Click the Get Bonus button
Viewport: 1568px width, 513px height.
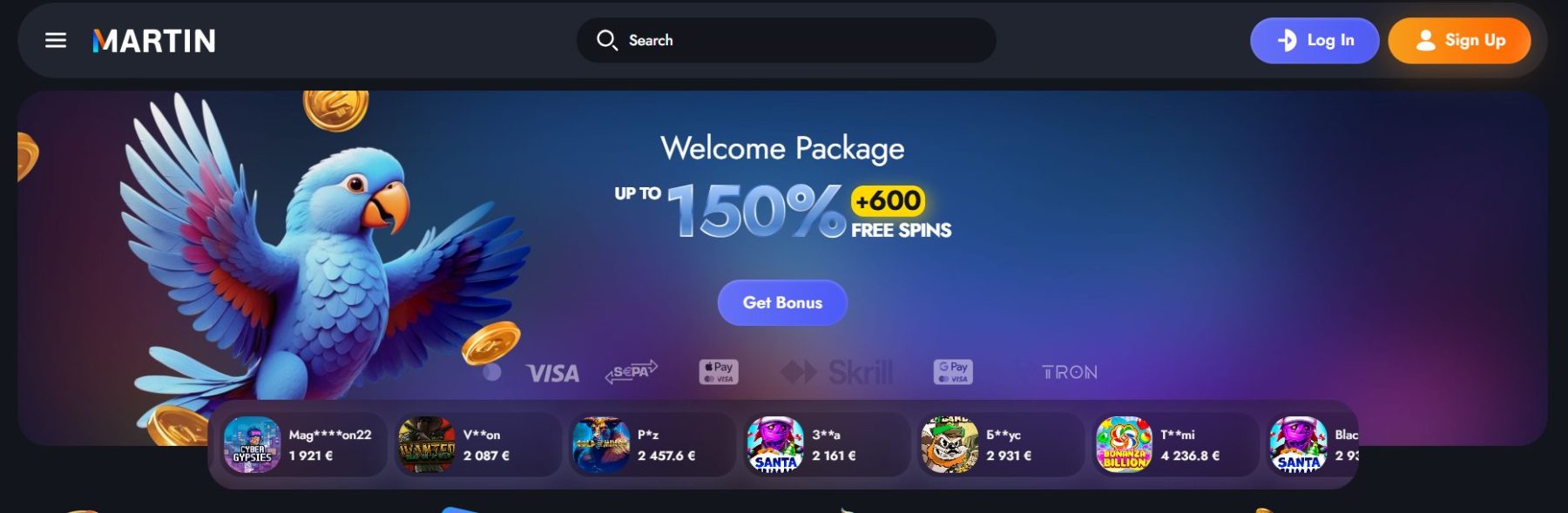(x=782, y=302)
